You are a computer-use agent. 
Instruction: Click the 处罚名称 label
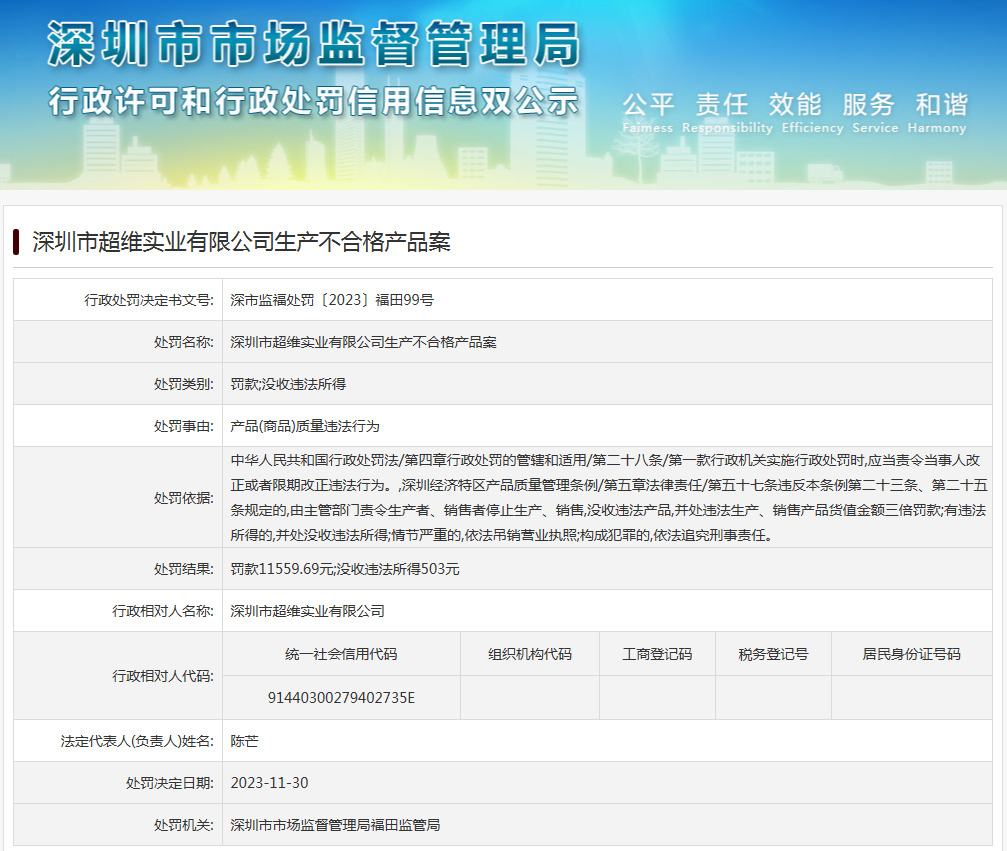tap(184, 342)
